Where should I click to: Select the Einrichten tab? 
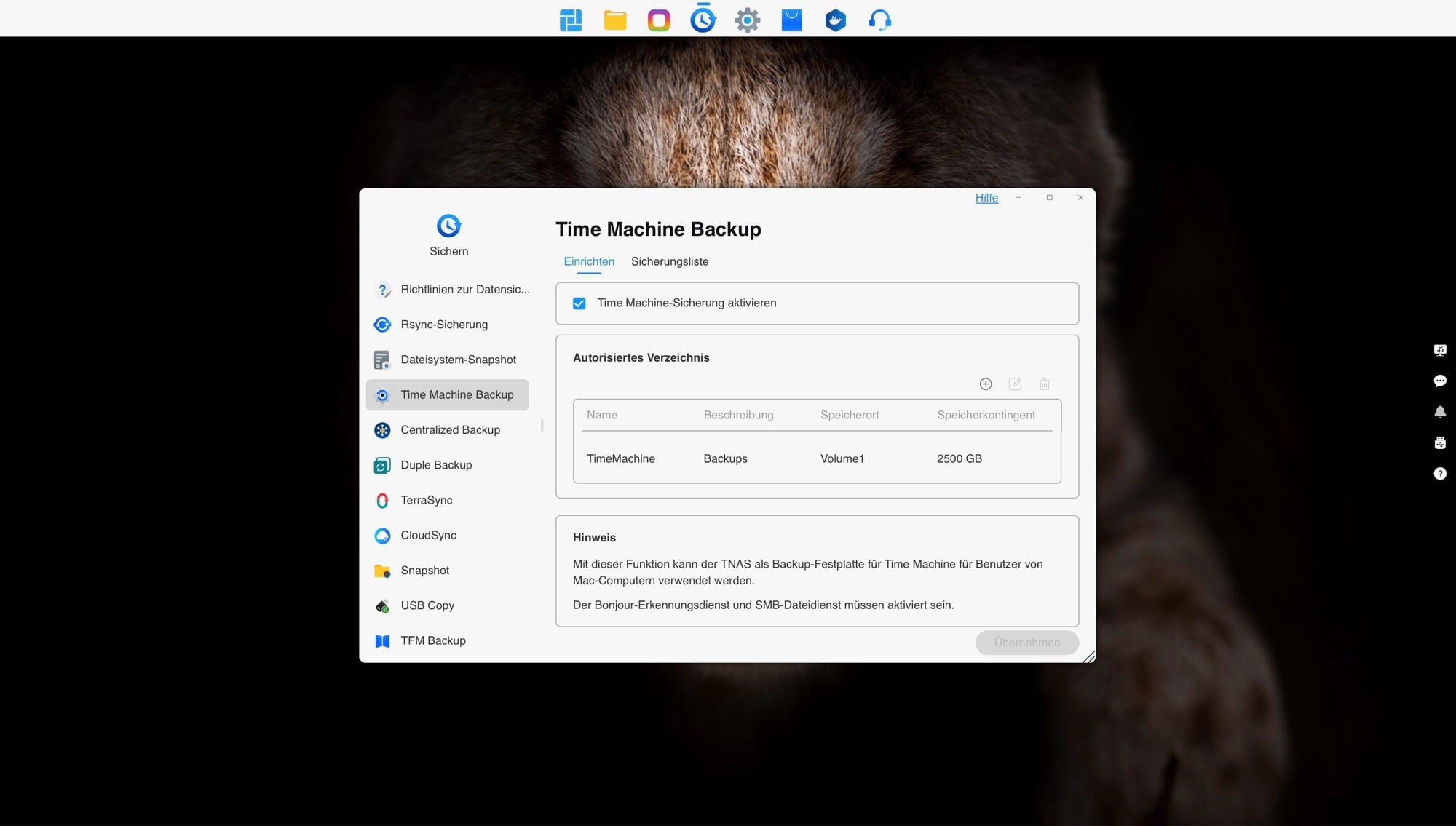point(589,261)
